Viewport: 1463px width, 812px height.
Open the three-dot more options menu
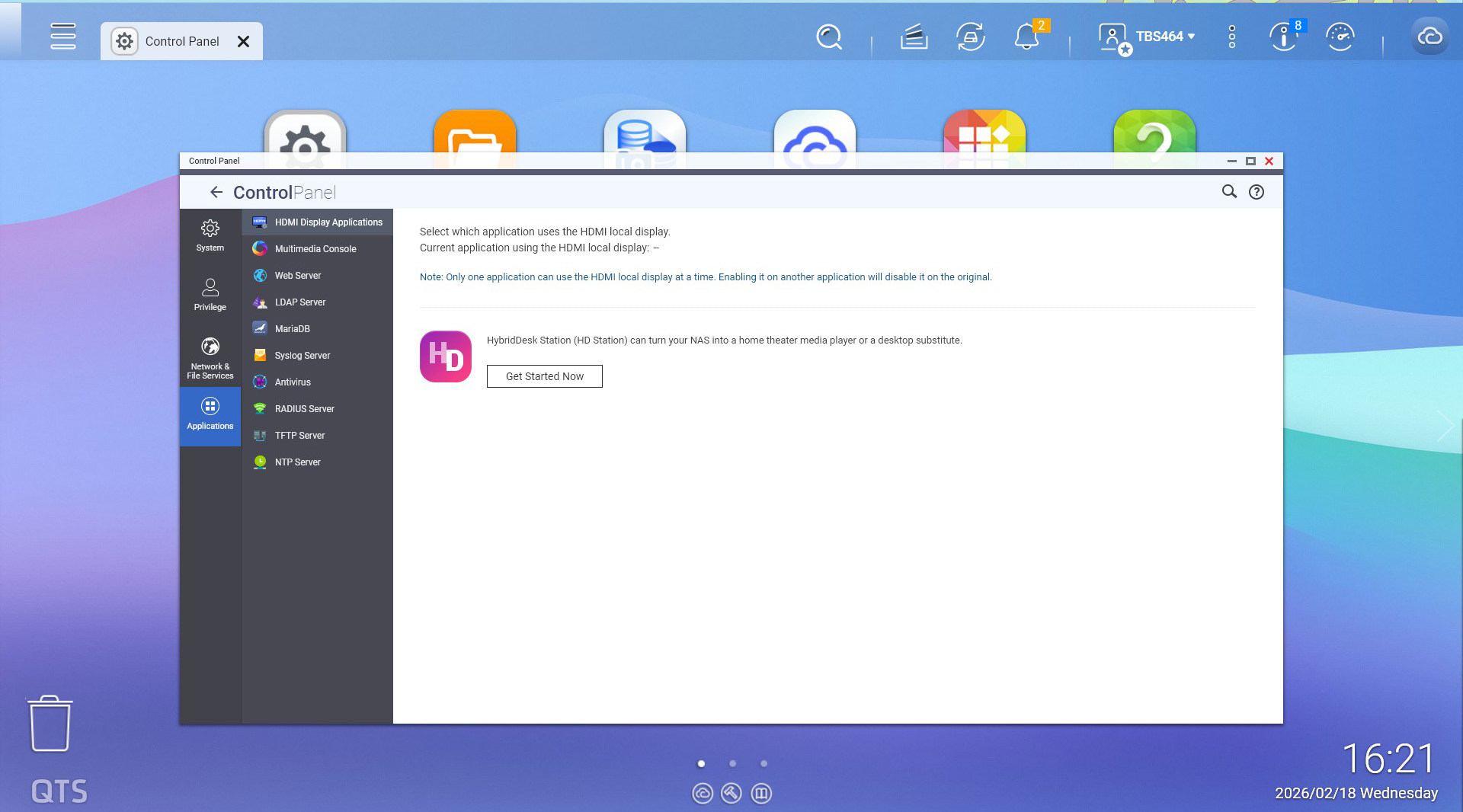pos(1231,37)
